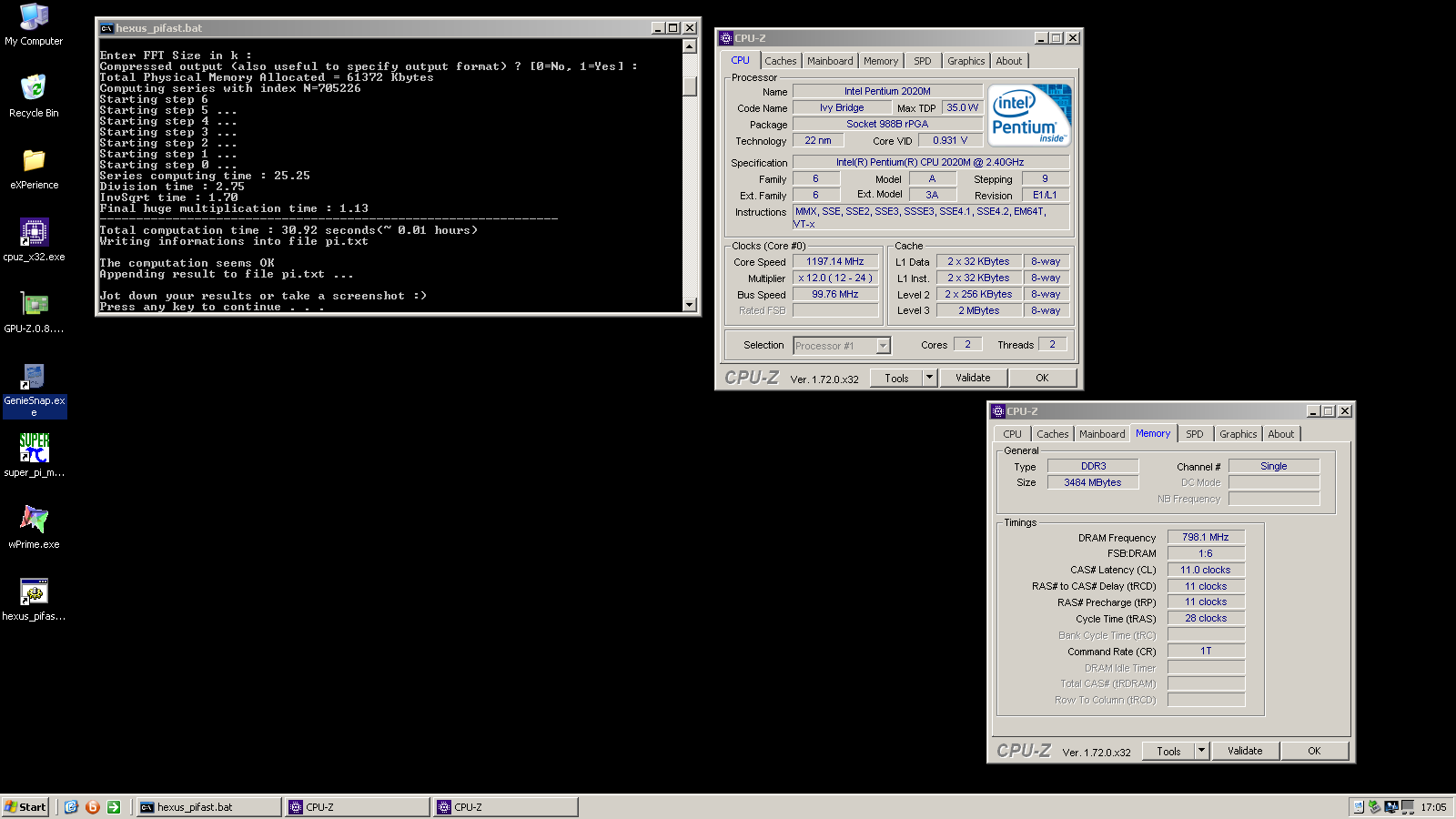This screenshot has height=819, width=1456.
Task: Click the taskbar clock showing 17:05
Action: click(1433, 807)
